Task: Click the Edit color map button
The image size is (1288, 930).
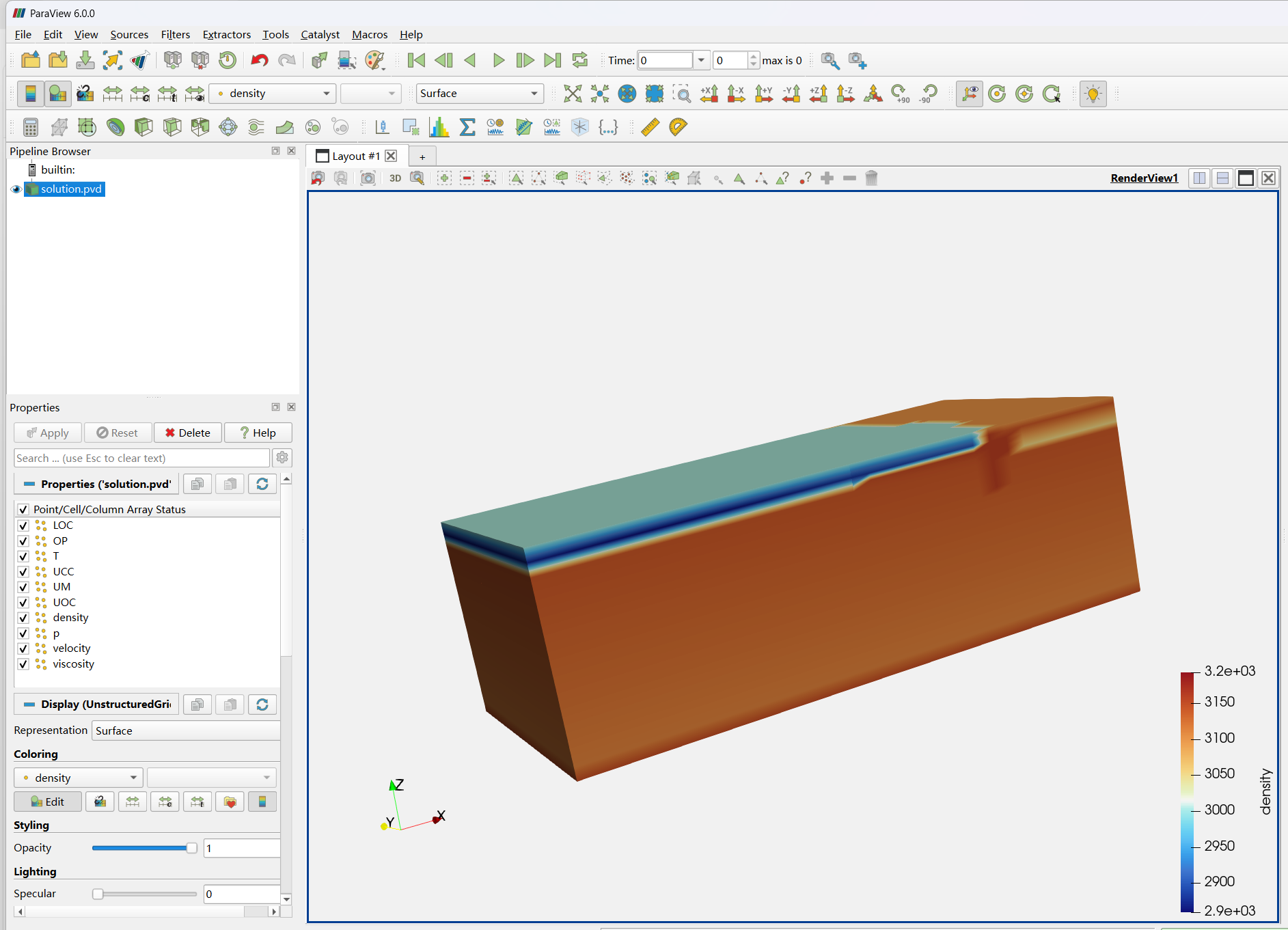Action: 48,802
